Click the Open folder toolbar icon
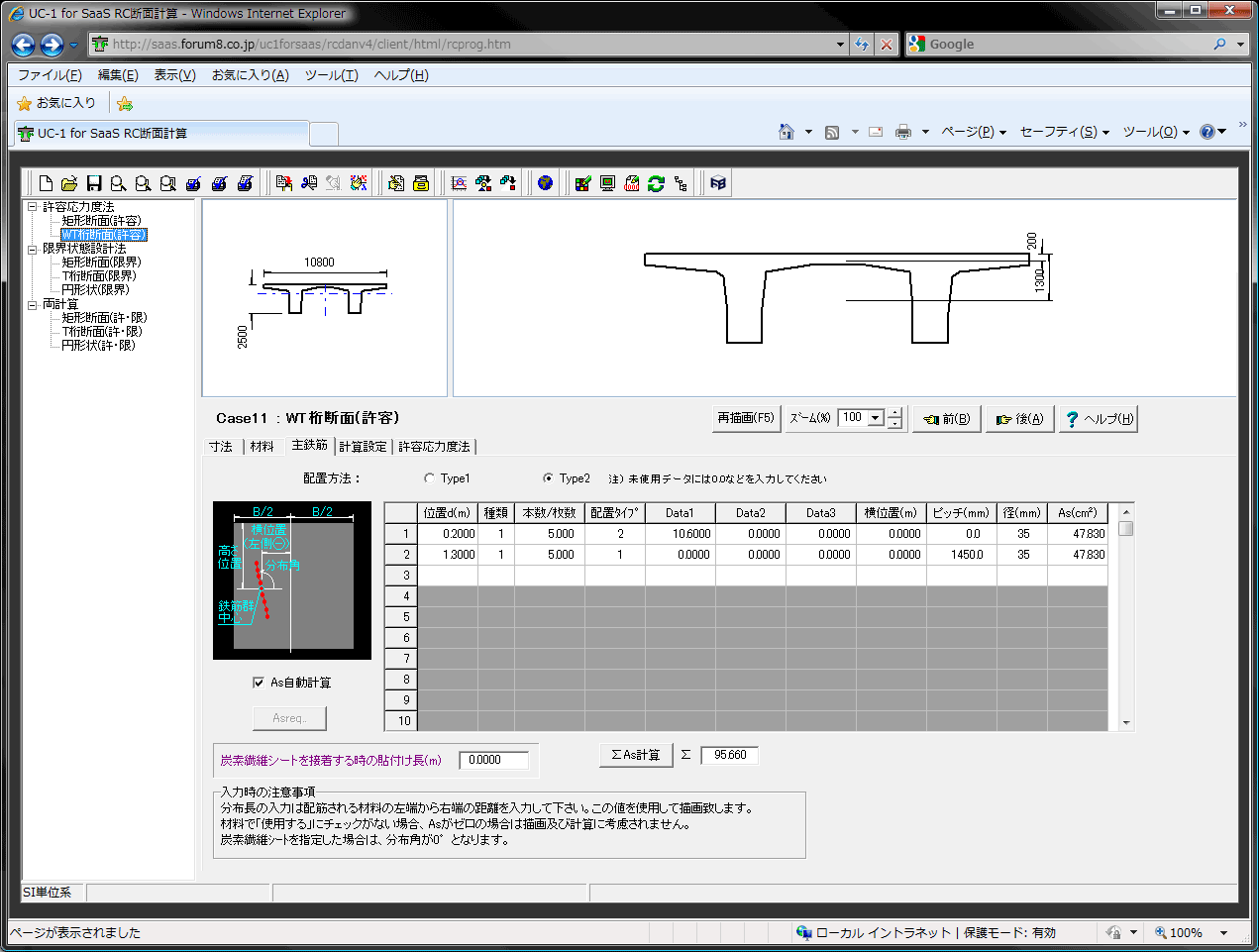 coord(69,183)
